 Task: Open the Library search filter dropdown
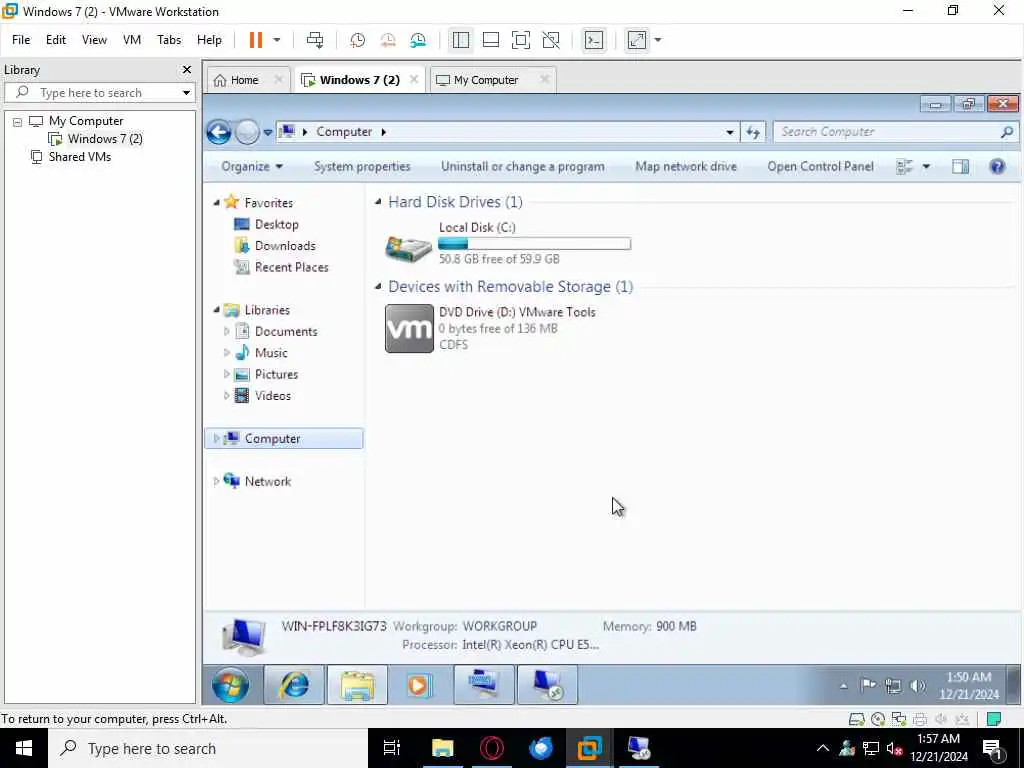click(x=186, y=93)
